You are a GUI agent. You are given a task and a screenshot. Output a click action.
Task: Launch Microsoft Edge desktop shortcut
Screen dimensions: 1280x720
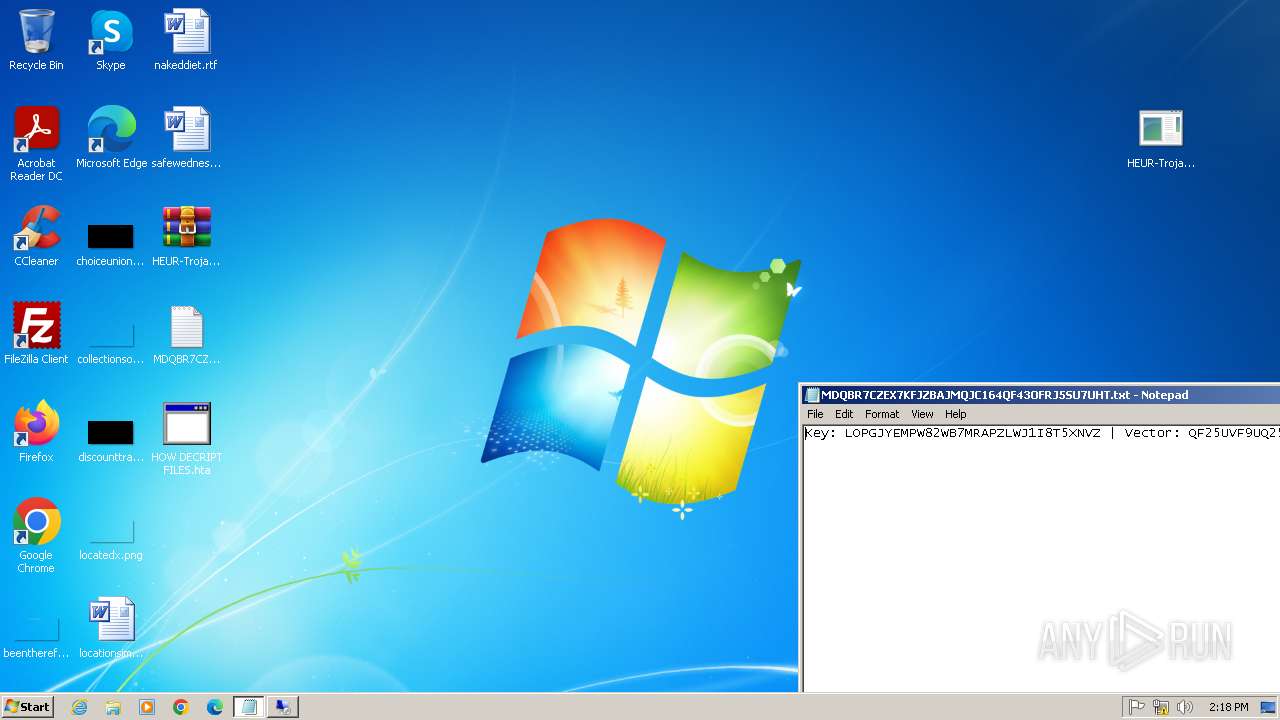(111, 138)
